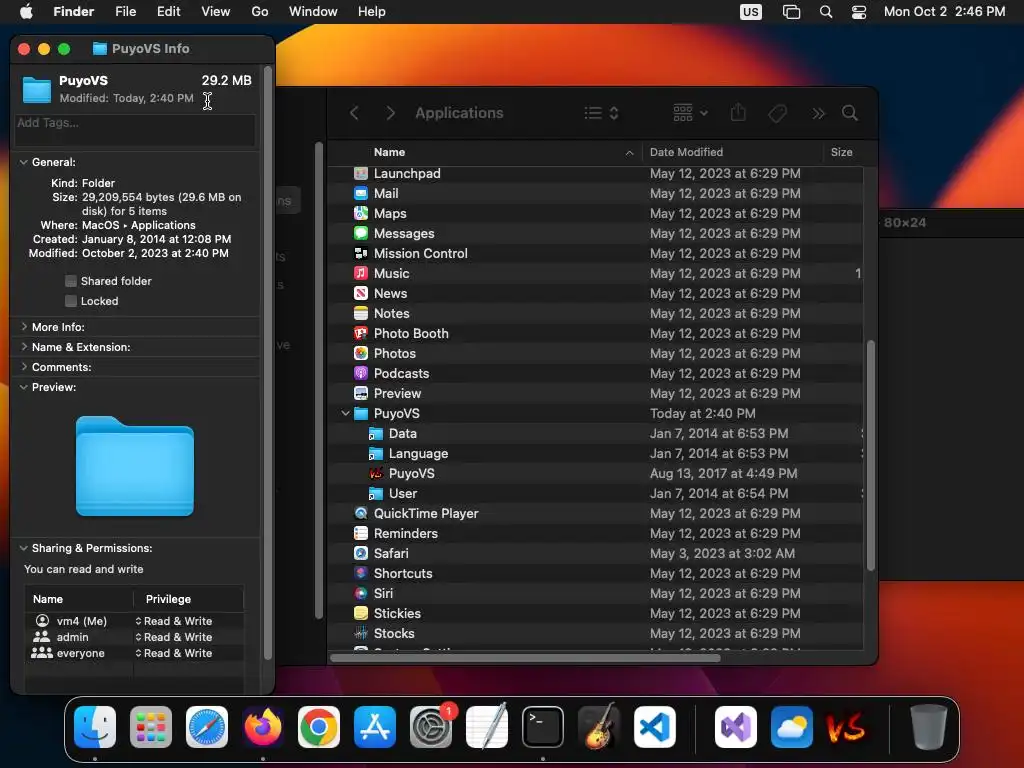Change vm4 (Me) privilege dropdown

point(174,621)
